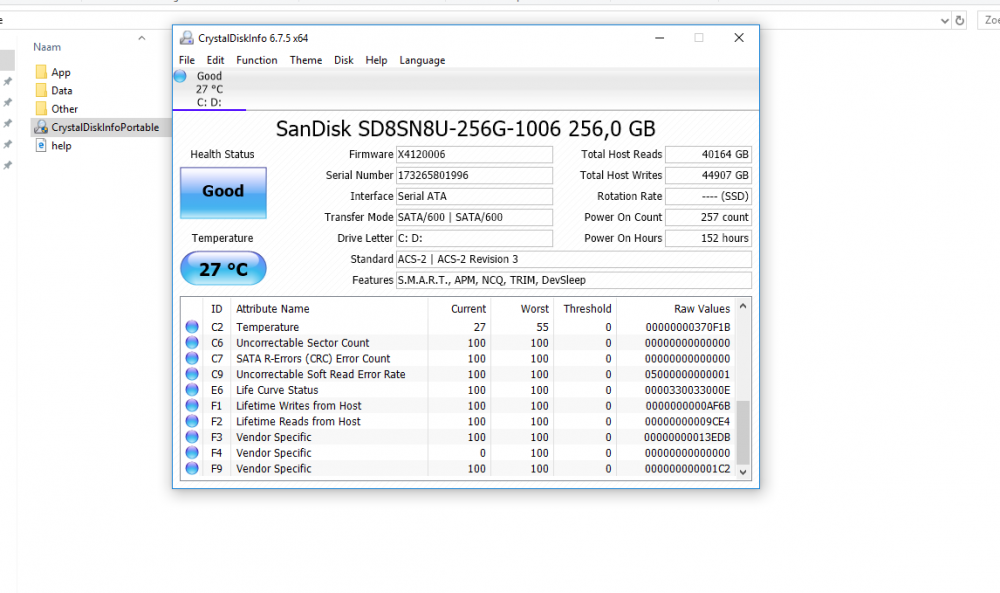Click the status orb for Life Curve Status
This screenshot has width=1000, height=593.
(192, 390)
